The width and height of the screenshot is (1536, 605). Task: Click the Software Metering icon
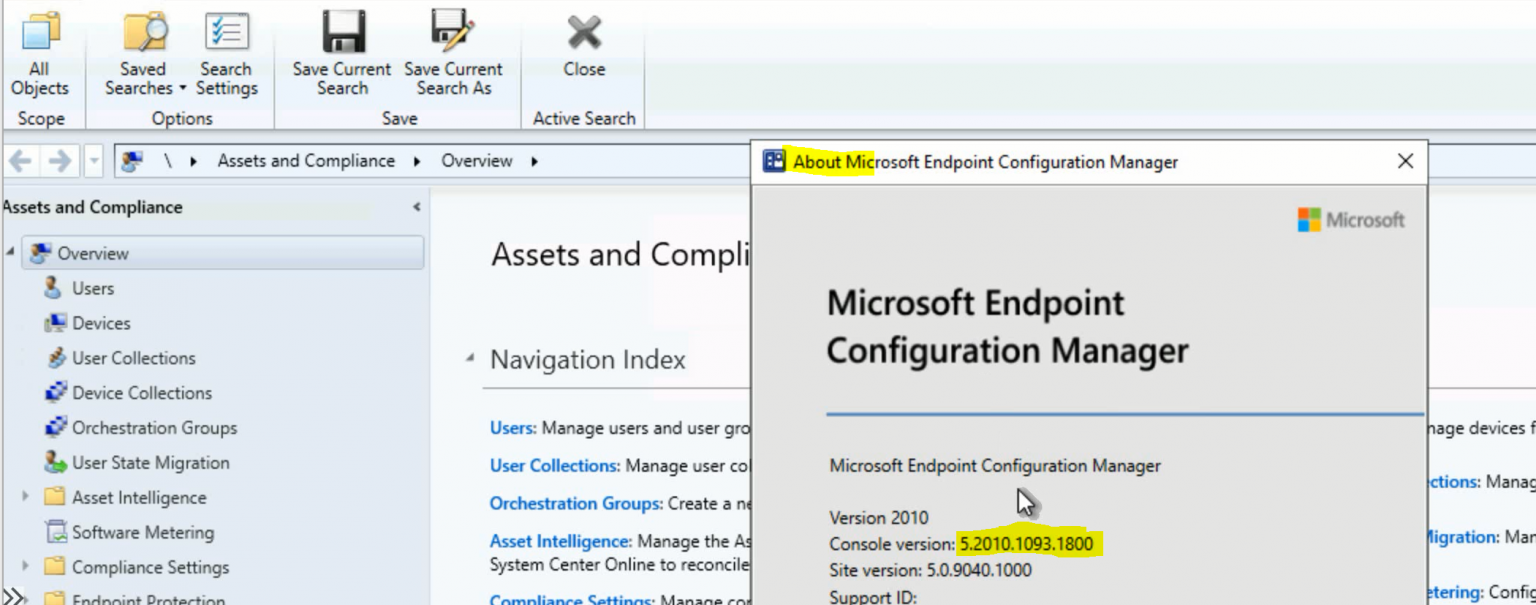click(55, 533)
